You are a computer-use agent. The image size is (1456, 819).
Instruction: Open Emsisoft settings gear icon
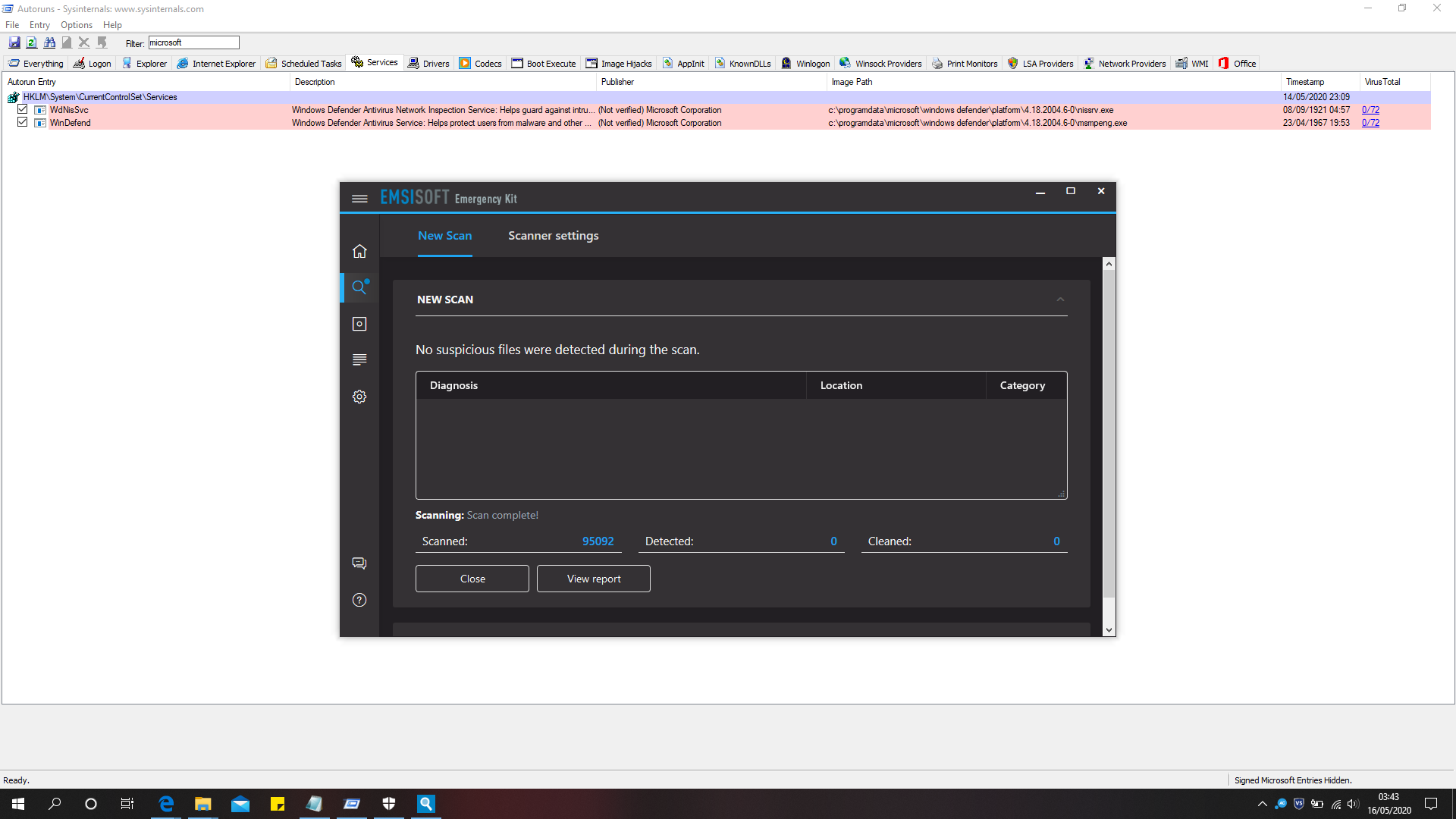click(359, 397)
